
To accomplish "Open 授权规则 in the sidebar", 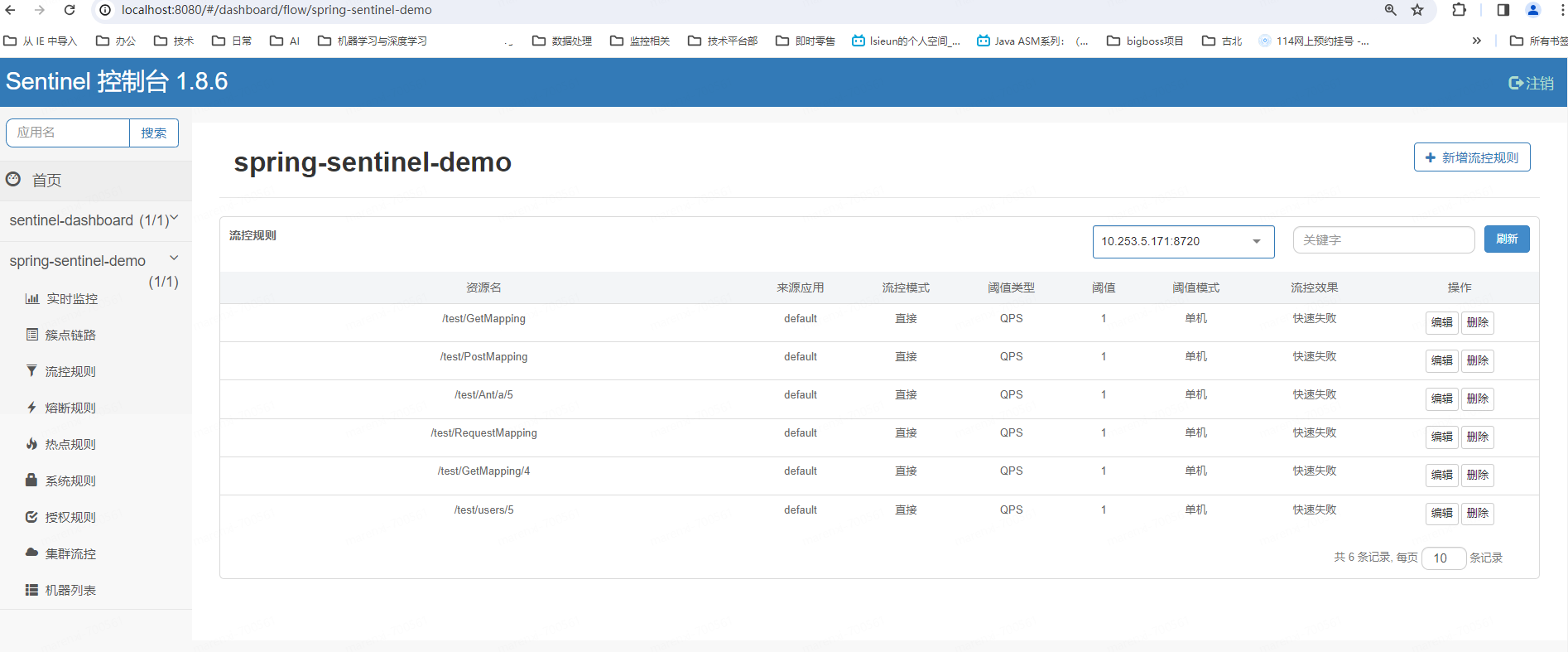I will tap(70, 517).
